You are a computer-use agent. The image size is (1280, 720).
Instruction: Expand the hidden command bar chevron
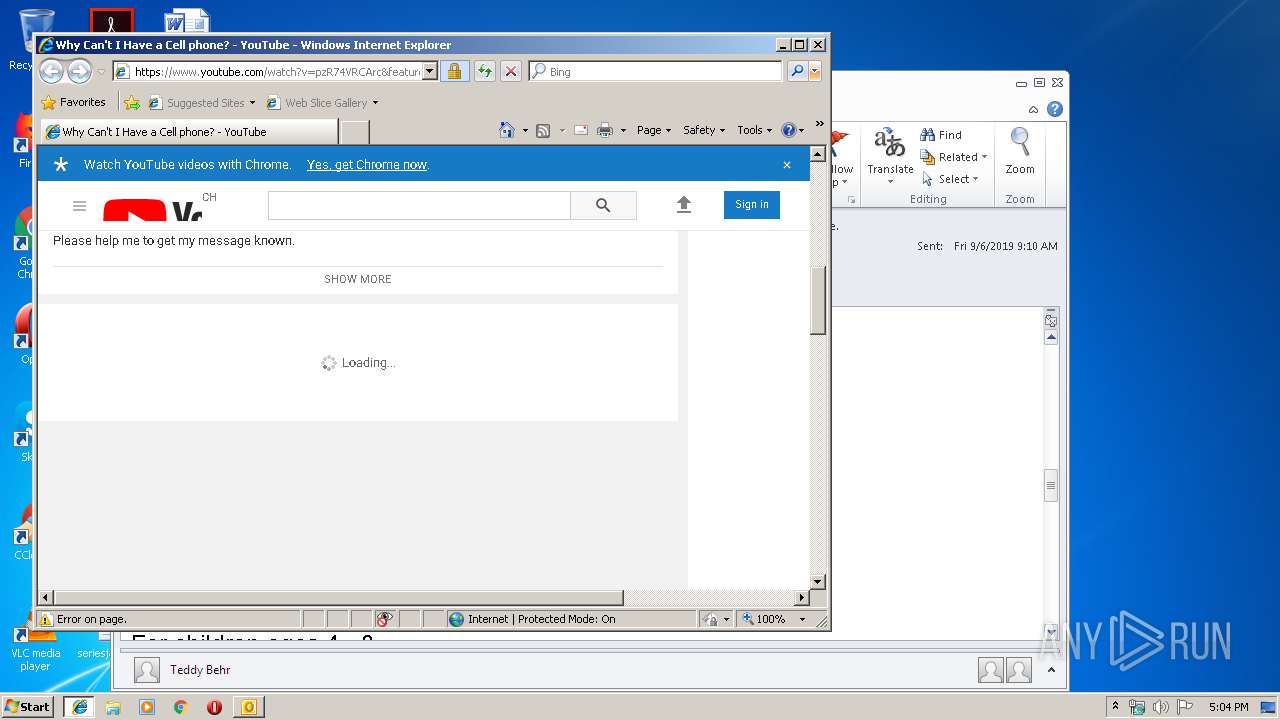(819, 125)
